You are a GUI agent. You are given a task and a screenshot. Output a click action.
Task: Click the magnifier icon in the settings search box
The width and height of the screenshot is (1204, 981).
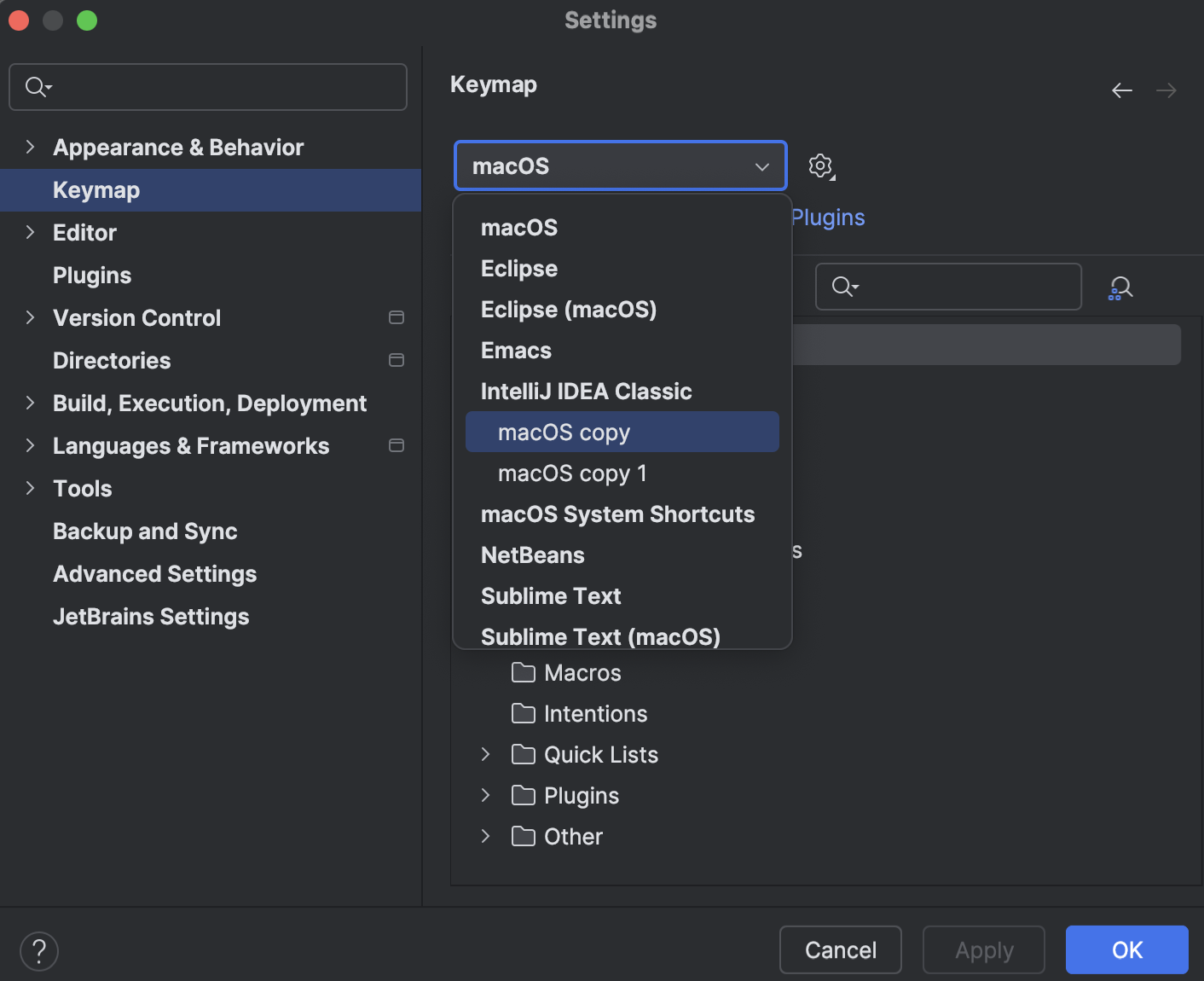pyautogui.click(x=36, y=86)
